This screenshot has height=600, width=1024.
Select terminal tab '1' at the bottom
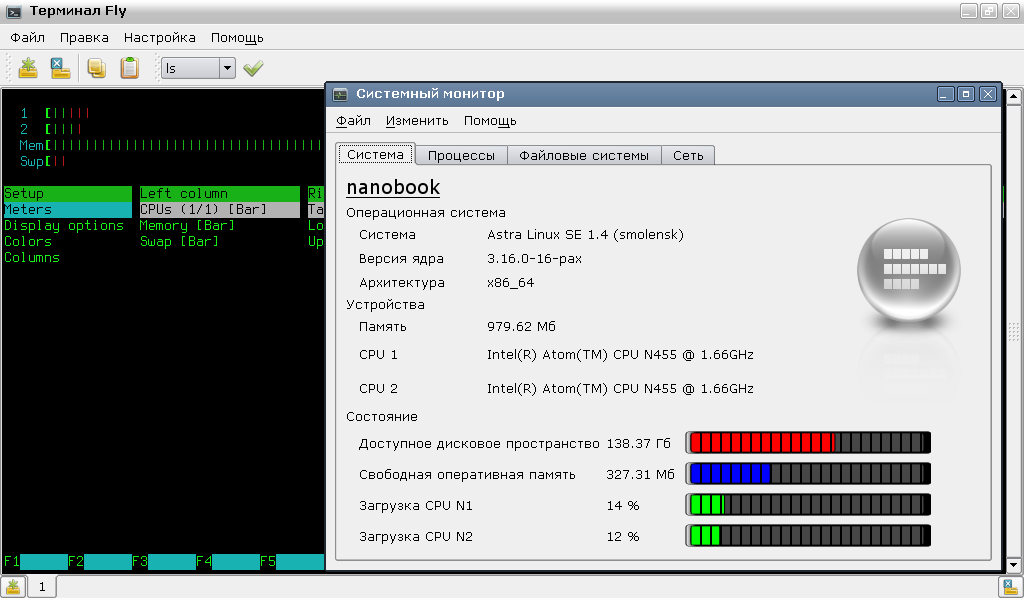[x=42, y=587]
